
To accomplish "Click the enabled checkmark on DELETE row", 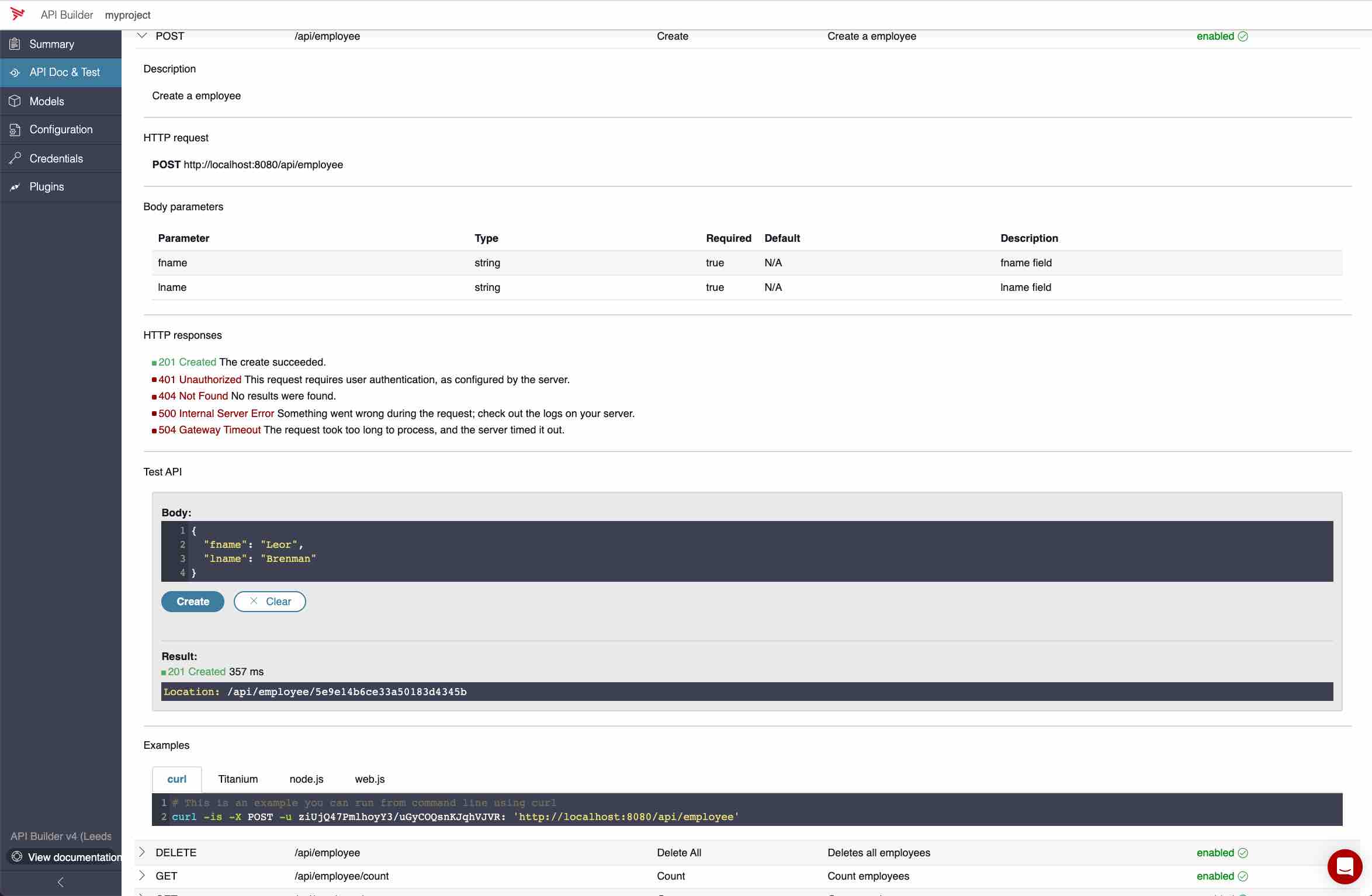I will 1243,853.
